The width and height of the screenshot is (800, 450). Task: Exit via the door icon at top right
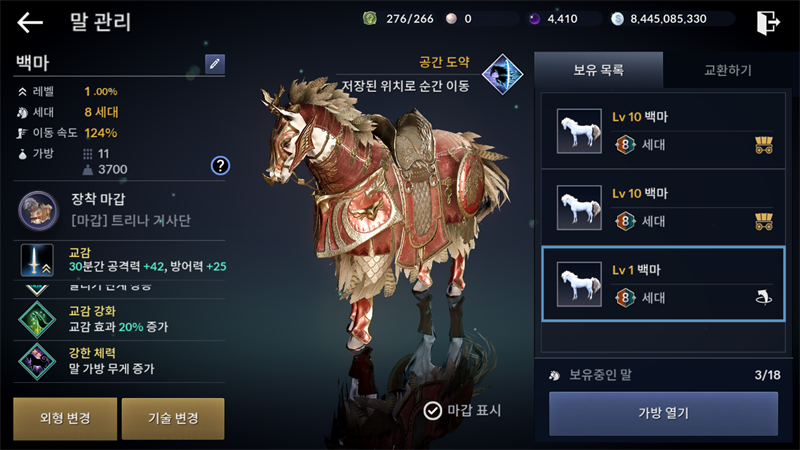click(768, 22)
